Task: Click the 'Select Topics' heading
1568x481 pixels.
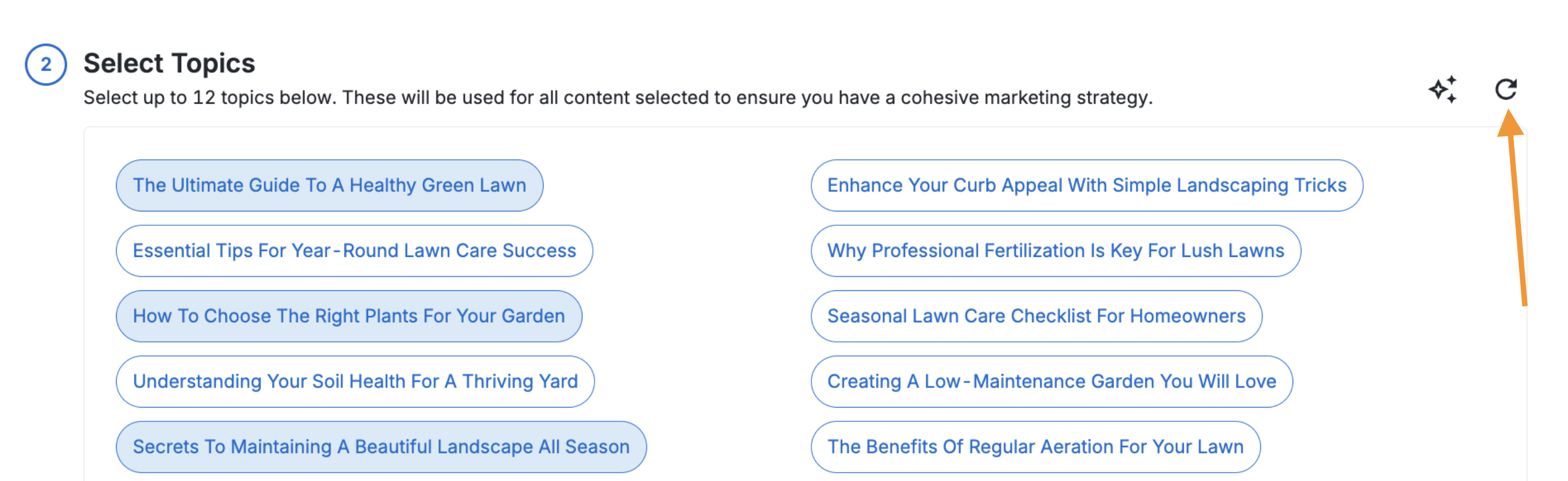Action: pyautogui.click(x=169, y=64)
